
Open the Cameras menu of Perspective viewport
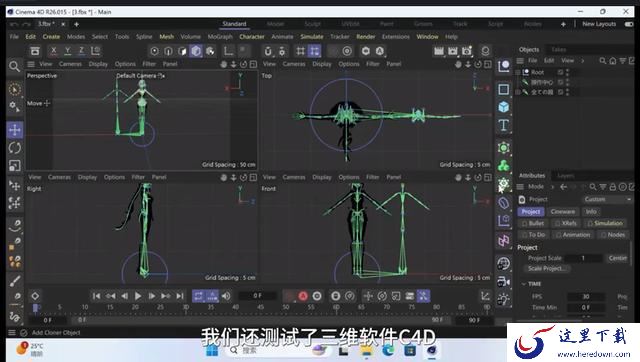70,64
